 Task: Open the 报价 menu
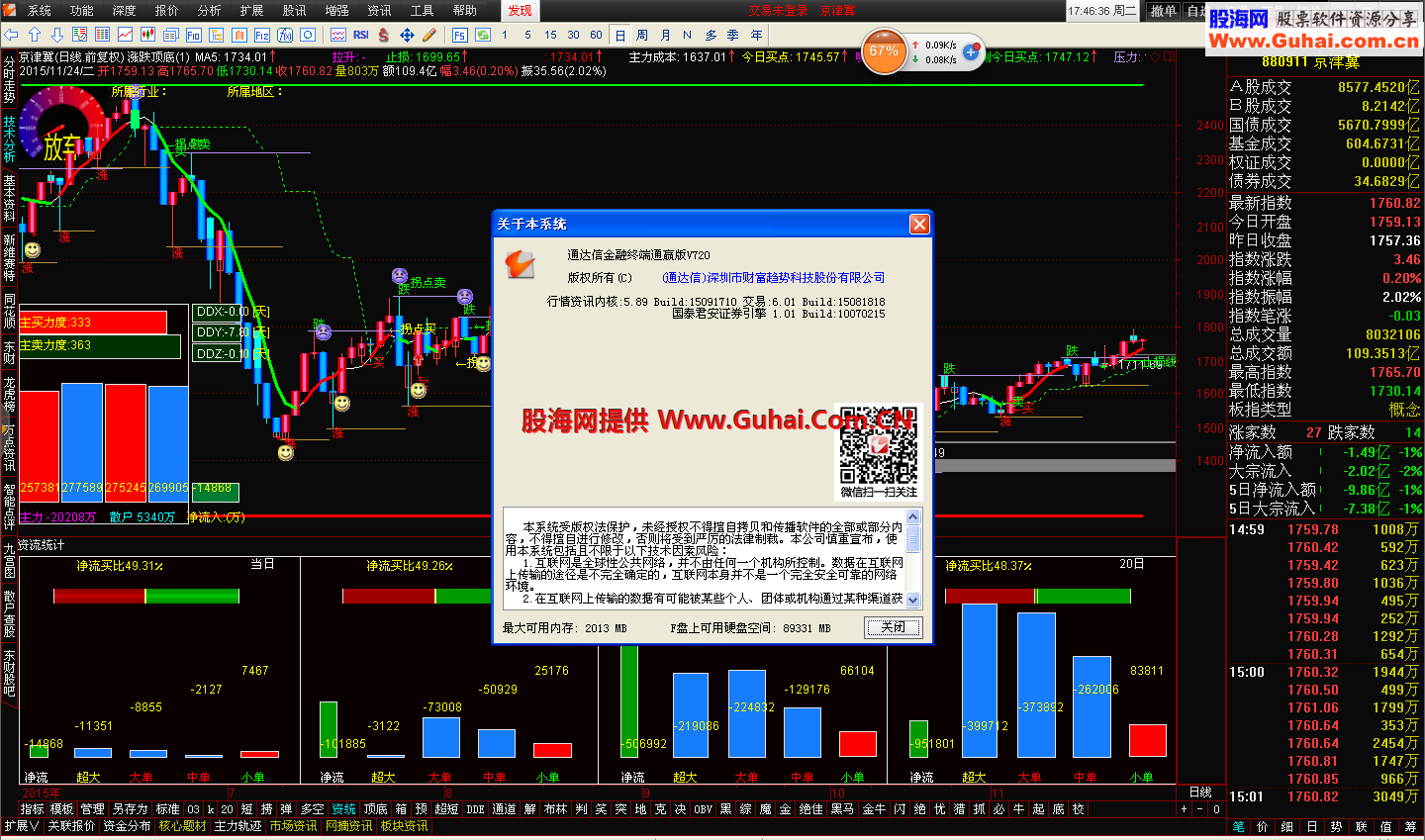167,11
